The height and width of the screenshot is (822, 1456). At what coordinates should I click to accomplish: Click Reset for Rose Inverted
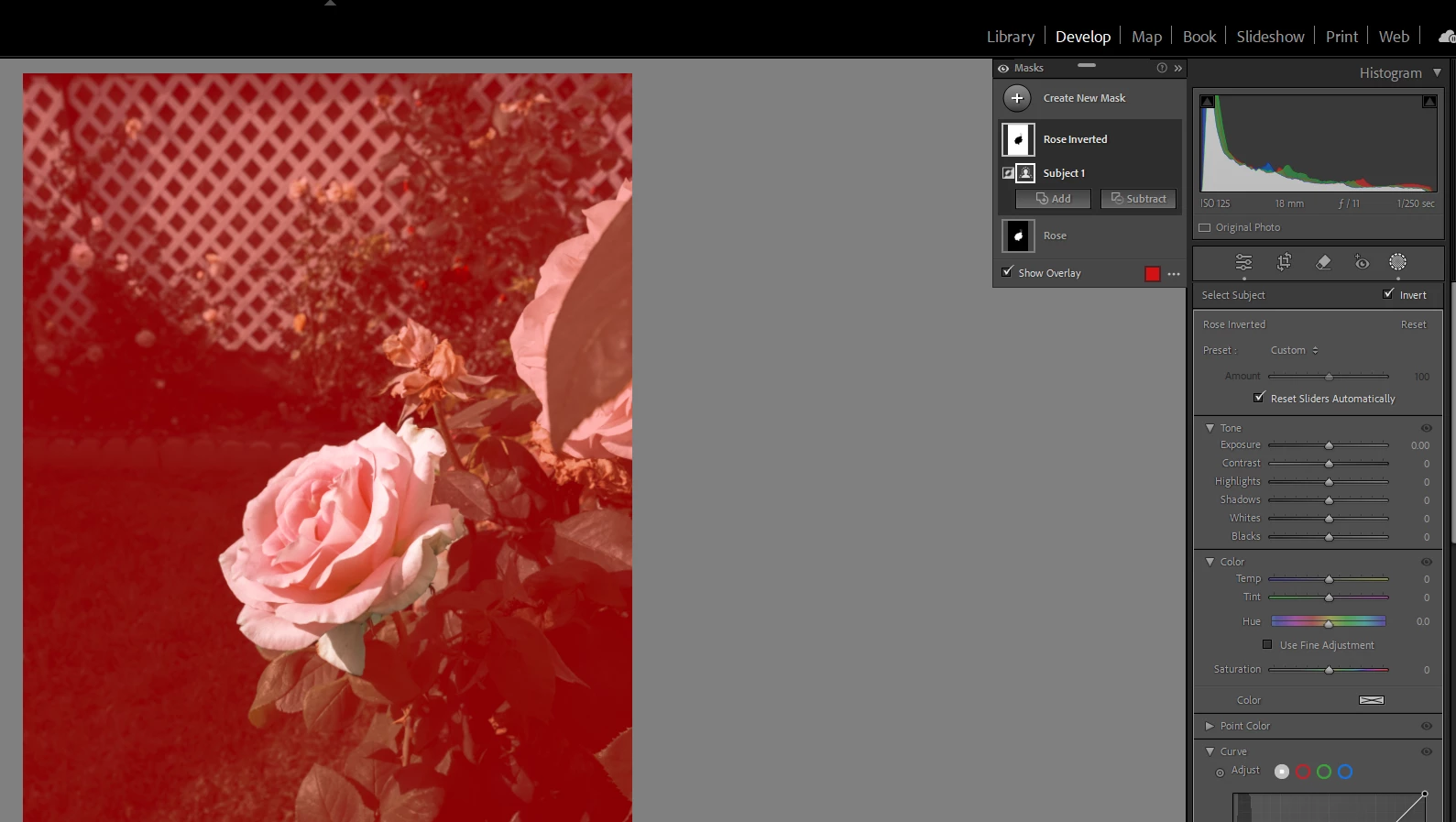point(1413,324)
